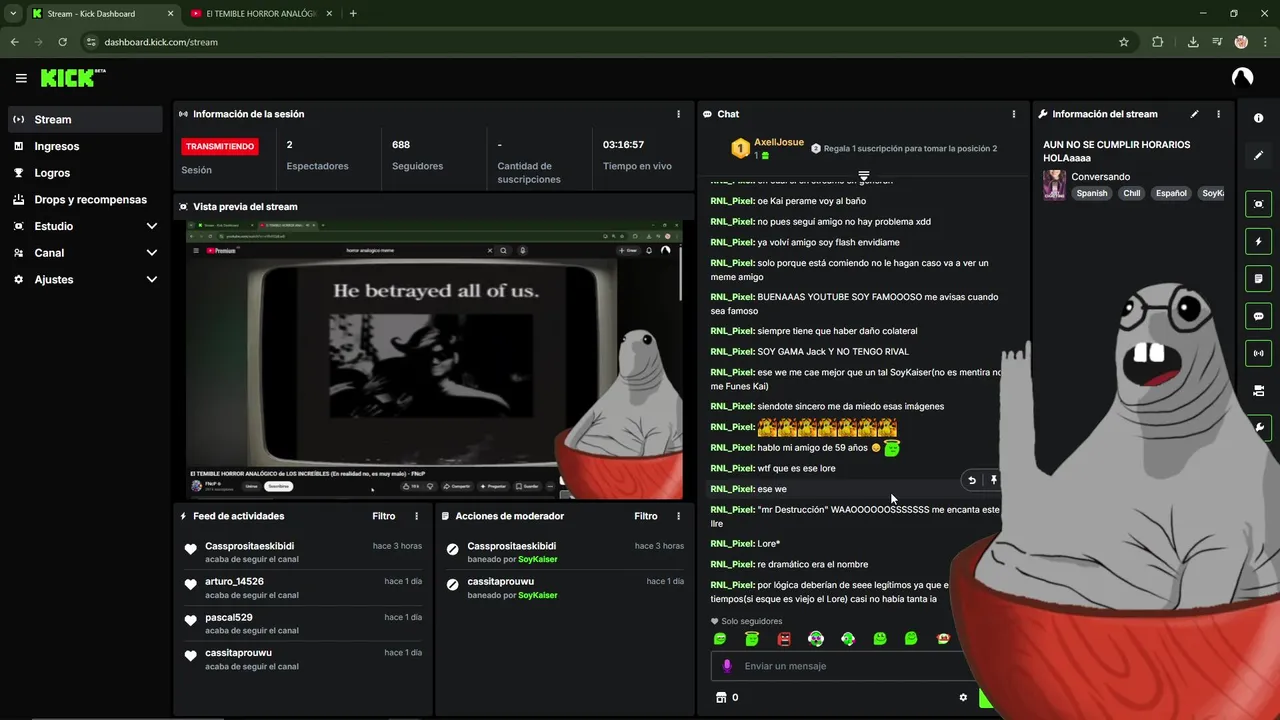Click the camera icon in right toolbar
The width and height of the screenshot is (1280, 720).
coord(1258,390)
